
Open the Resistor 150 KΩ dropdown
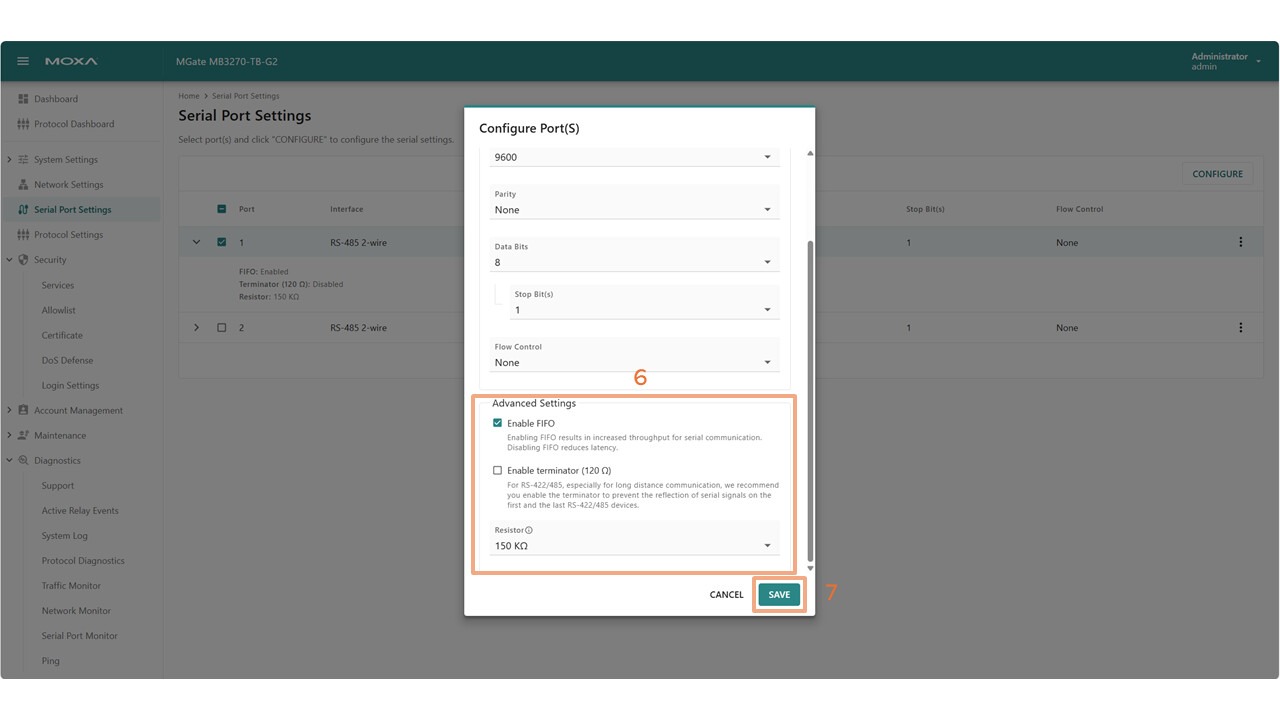(635, 546)
